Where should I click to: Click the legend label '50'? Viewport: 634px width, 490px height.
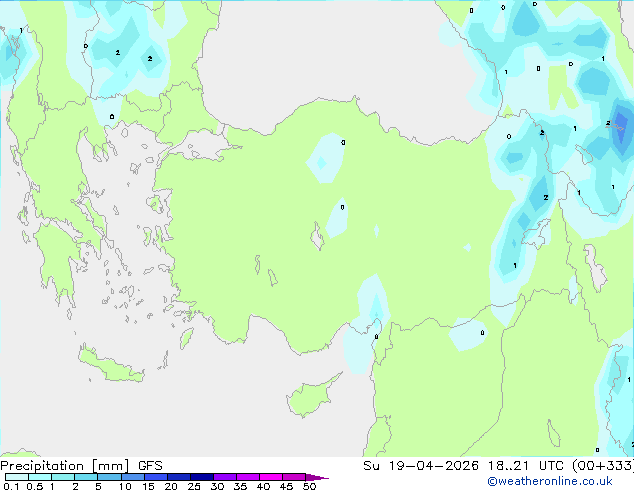[x=310, y=486]
